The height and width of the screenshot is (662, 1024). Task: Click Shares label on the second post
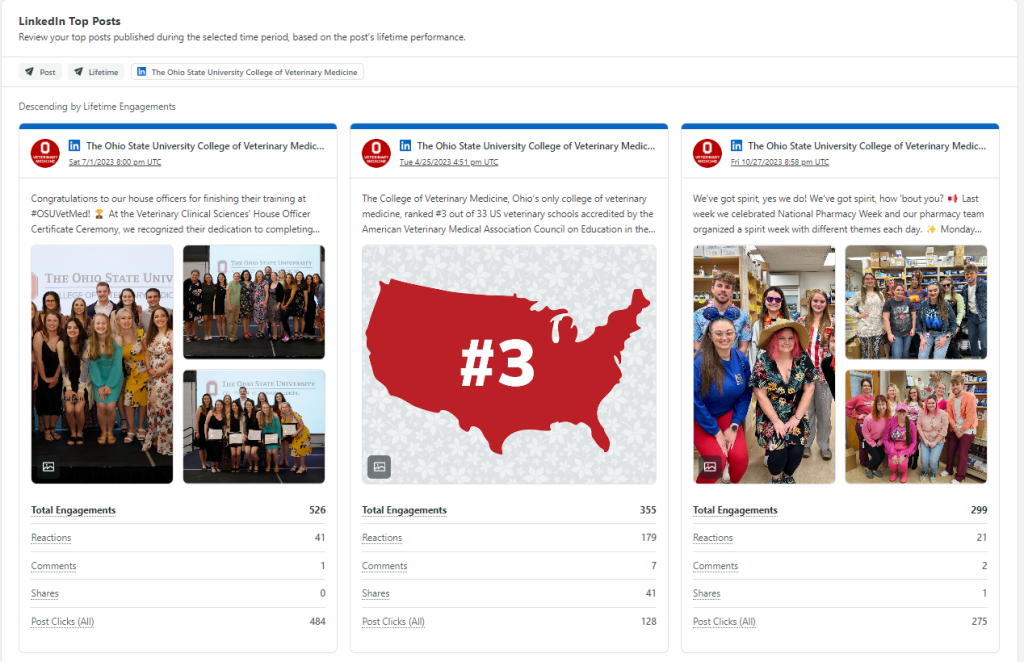coord(376,594)
